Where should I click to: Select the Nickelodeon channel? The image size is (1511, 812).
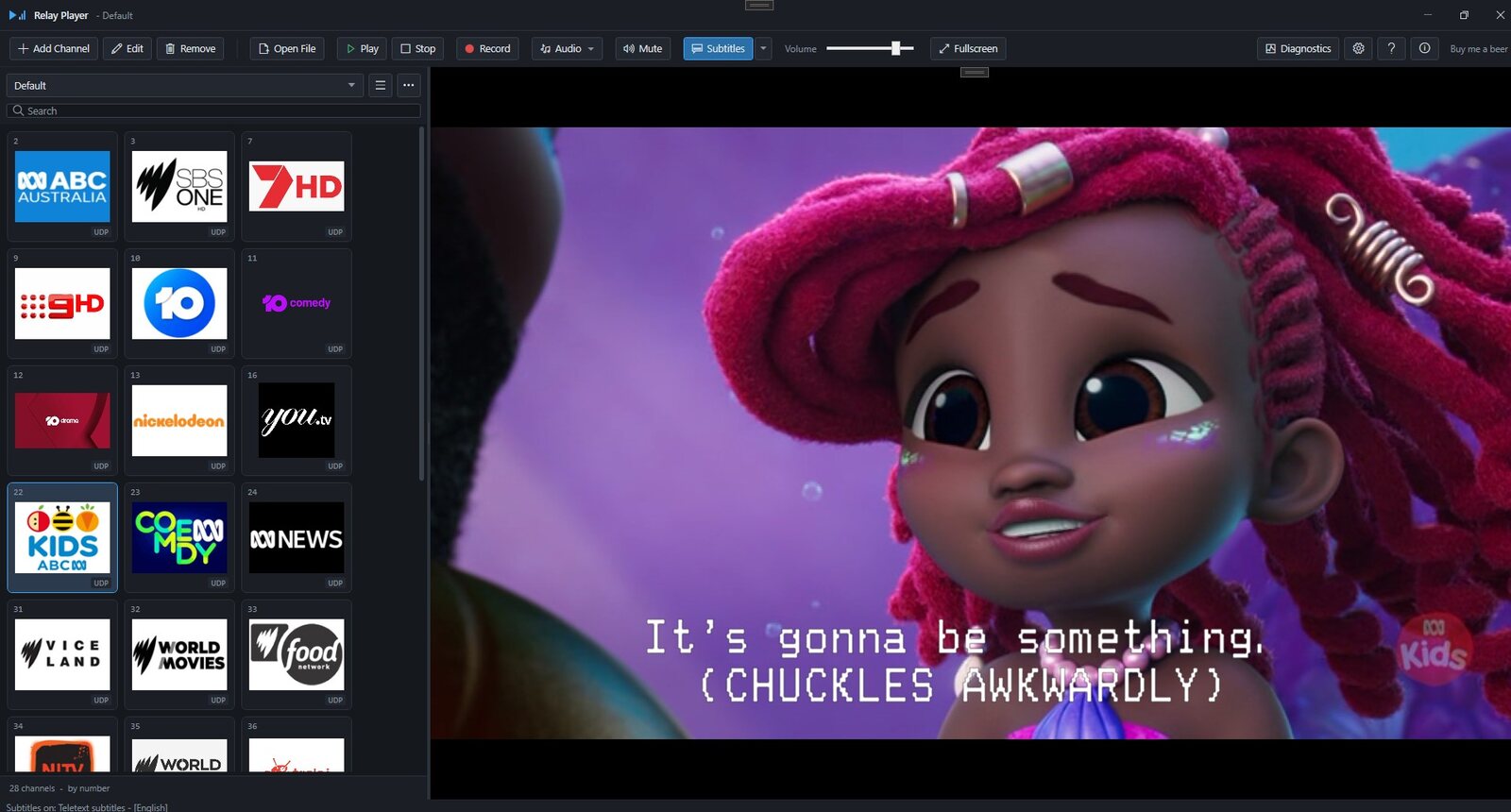point(179,420)
